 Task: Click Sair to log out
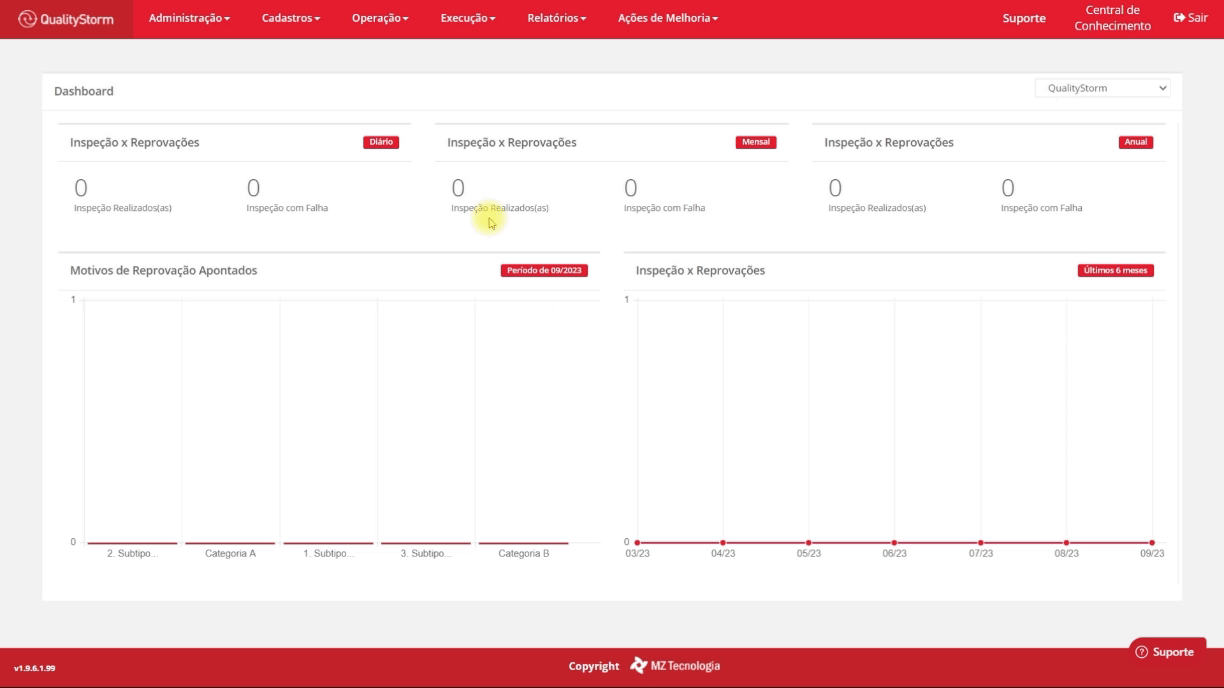[x=1190, y=18]
